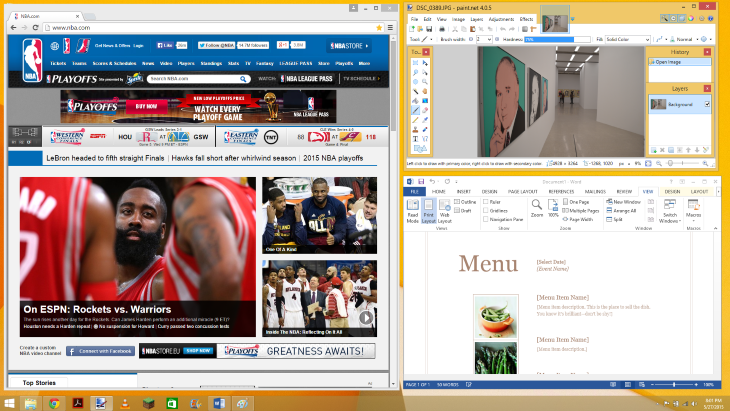Select the Paintbrush tool in paint.net
The image size is (730, 411).
click(415, 110)
